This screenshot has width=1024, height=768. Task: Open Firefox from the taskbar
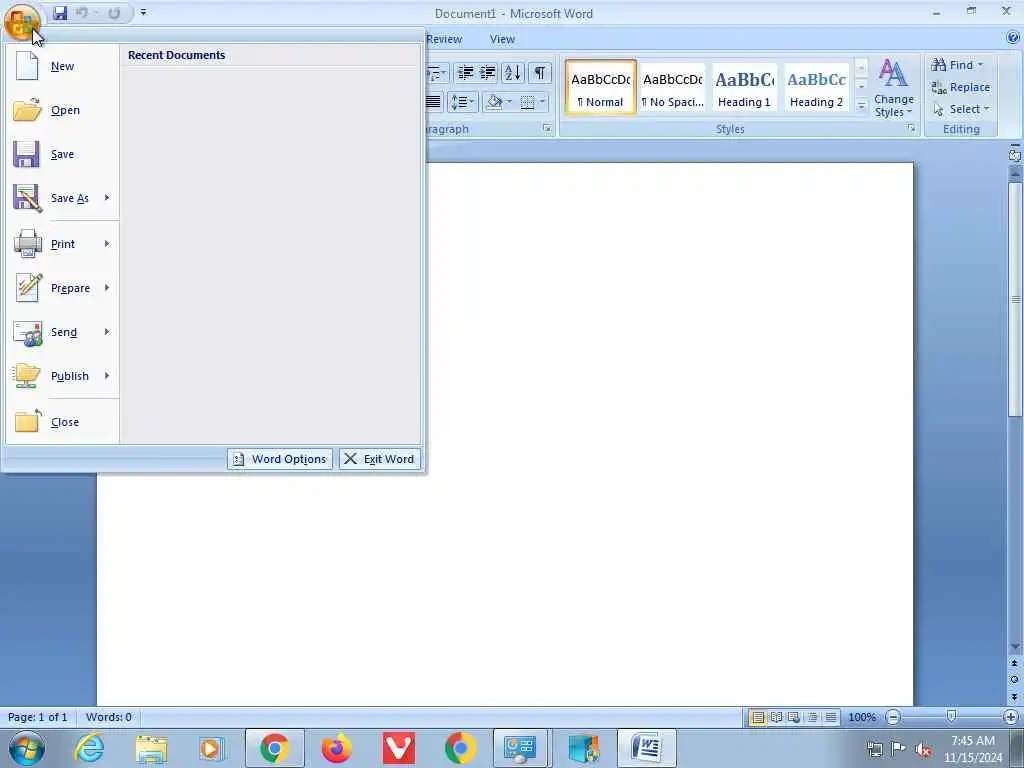pos(336,748)
